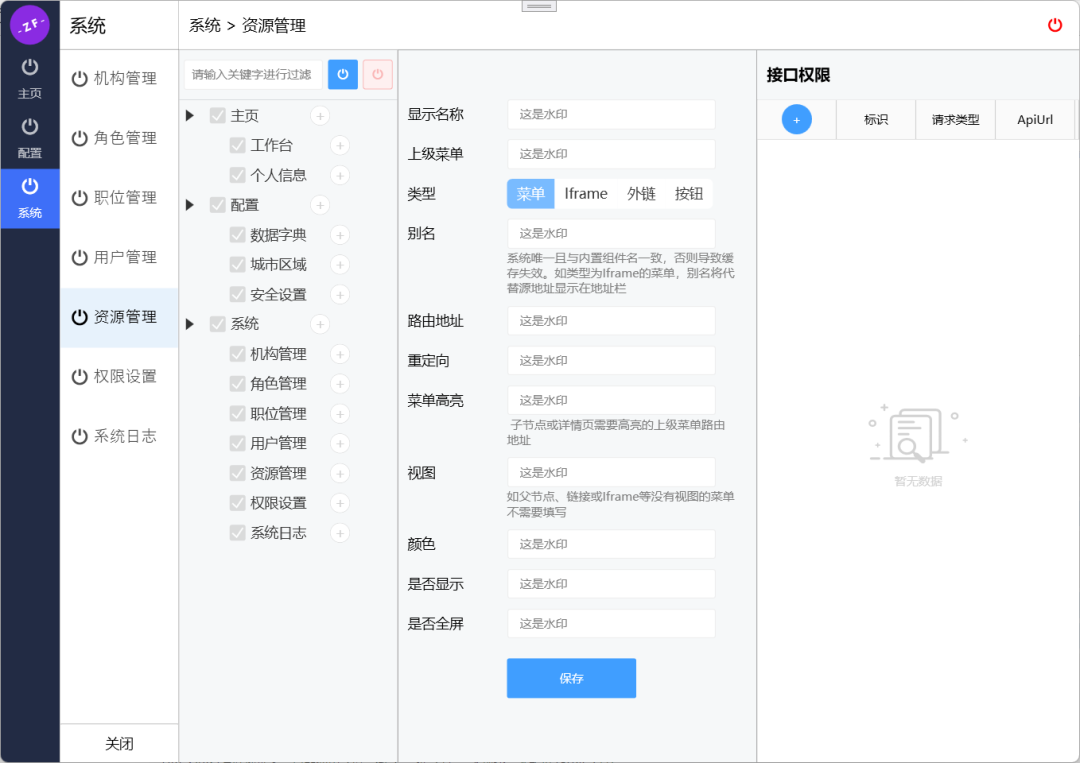
Task: Add an interface permission with blue plus button
Action: tap(796, 120)
